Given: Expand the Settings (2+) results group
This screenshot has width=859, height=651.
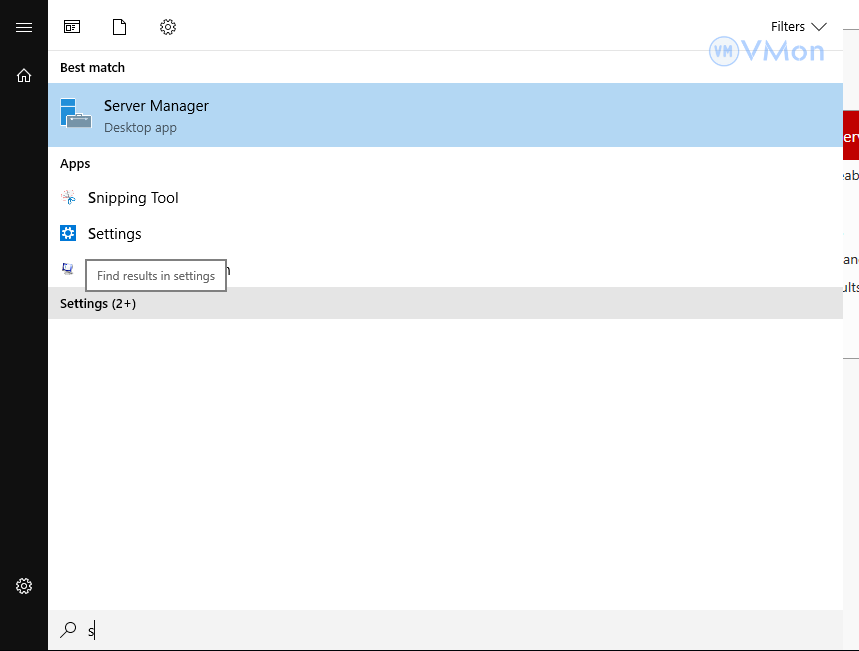Looking at the screenshot, I should coord(98,303).
